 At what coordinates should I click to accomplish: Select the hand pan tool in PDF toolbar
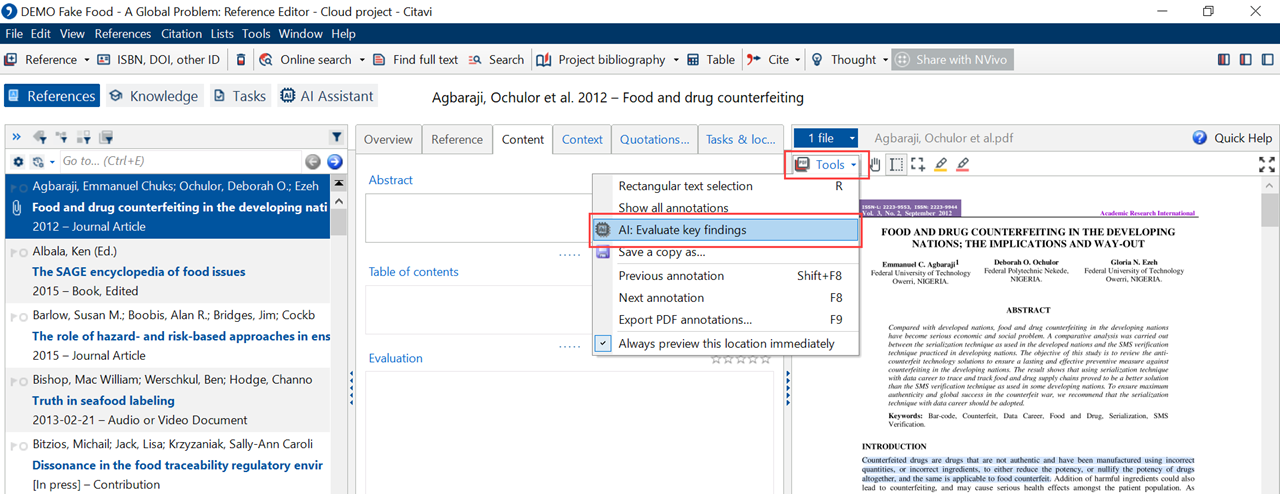click(x=876, y=165)
